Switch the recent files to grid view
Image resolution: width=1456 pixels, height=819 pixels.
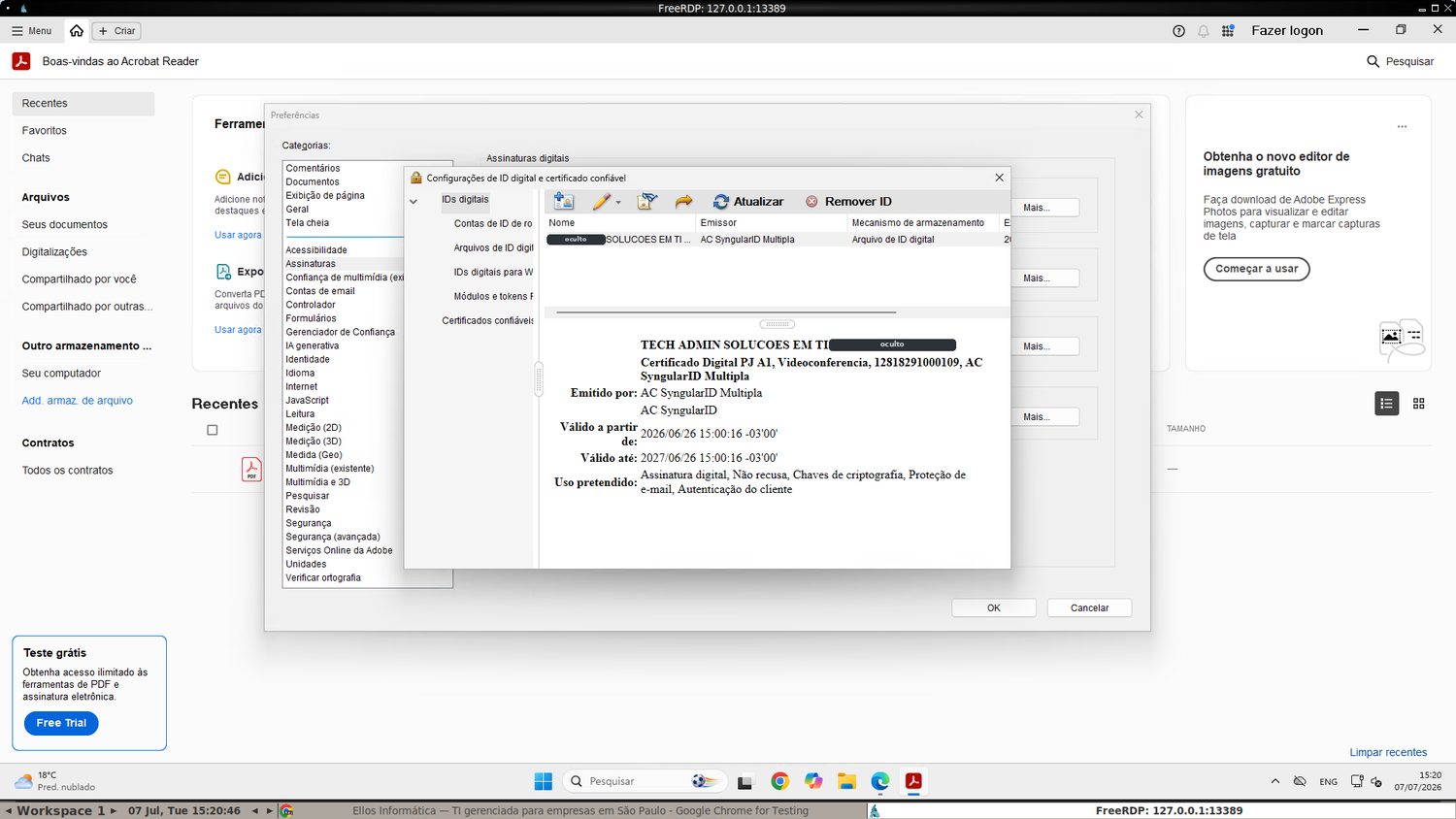pyautogui.click(x=1418, y=404)
